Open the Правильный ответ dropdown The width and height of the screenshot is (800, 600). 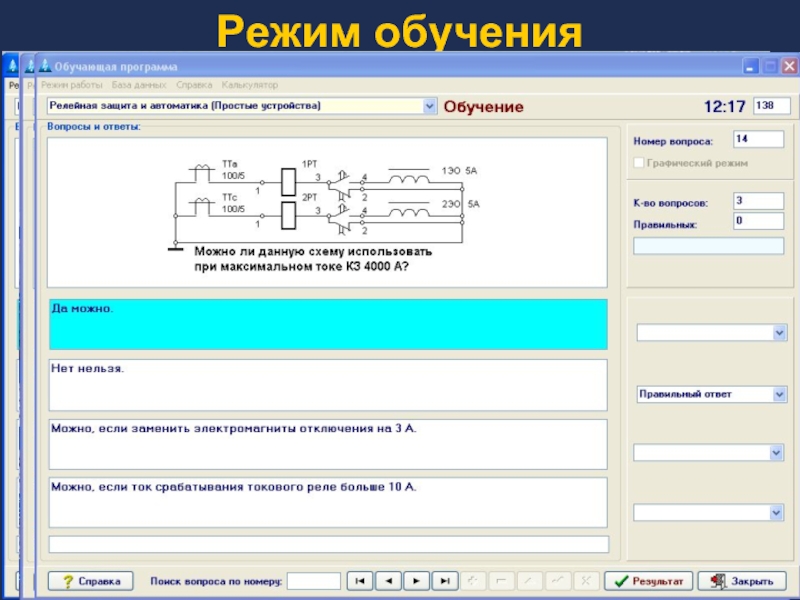tap(779, 394)
